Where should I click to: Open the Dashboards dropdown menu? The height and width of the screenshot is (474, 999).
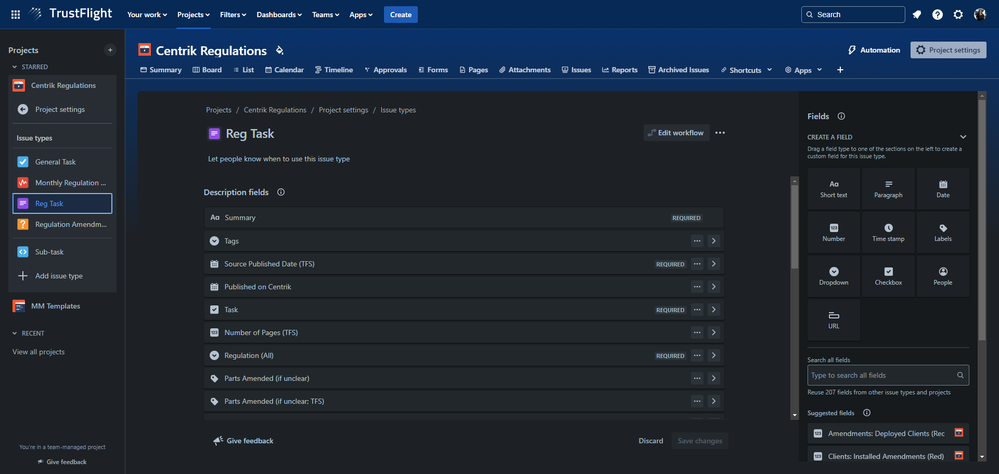coord(279,15)
